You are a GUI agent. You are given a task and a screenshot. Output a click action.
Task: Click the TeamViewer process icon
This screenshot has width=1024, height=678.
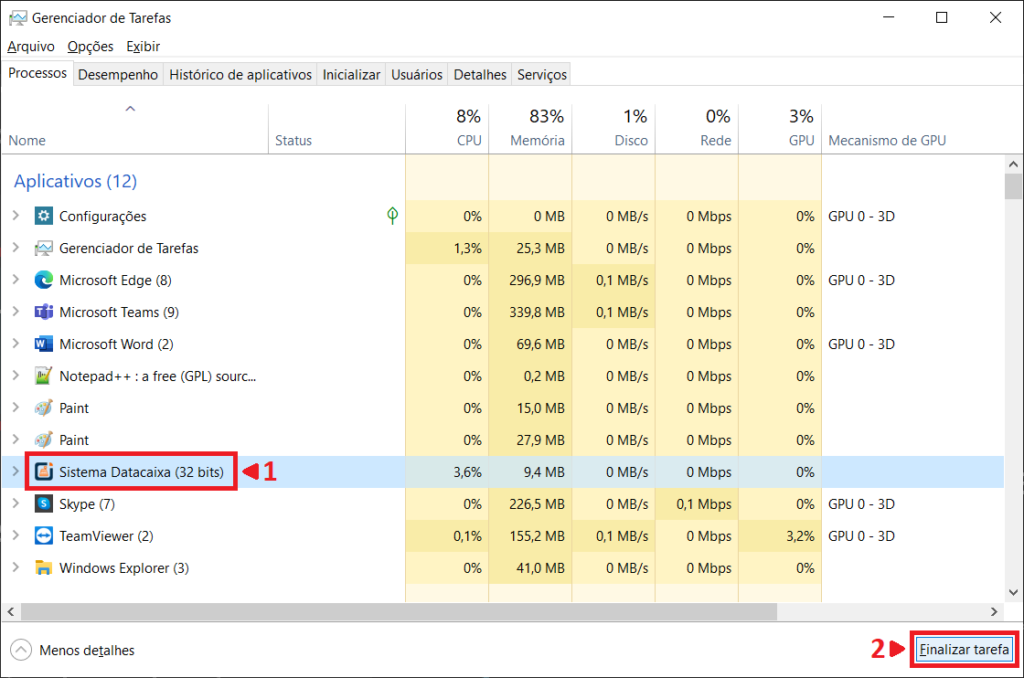tap(43, 536)
